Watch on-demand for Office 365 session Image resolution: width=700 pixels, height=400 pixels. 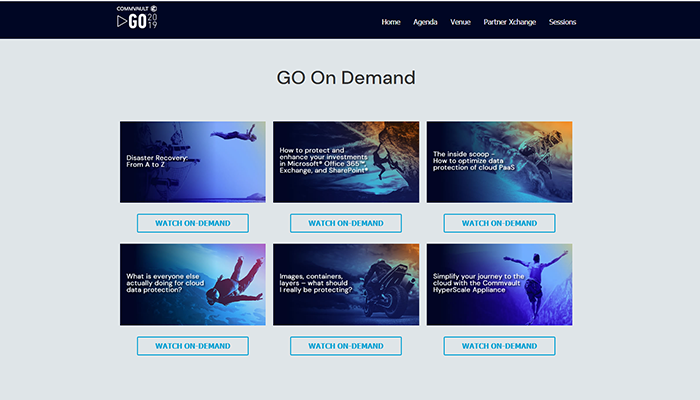[x=346, y=223]
